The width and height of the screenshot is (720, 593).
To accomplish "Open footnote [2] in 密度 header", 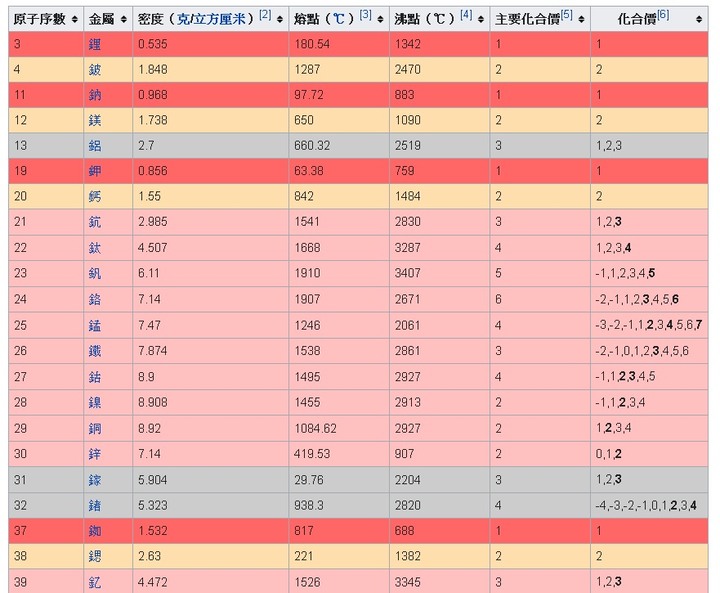I will [x=265, y=15].
